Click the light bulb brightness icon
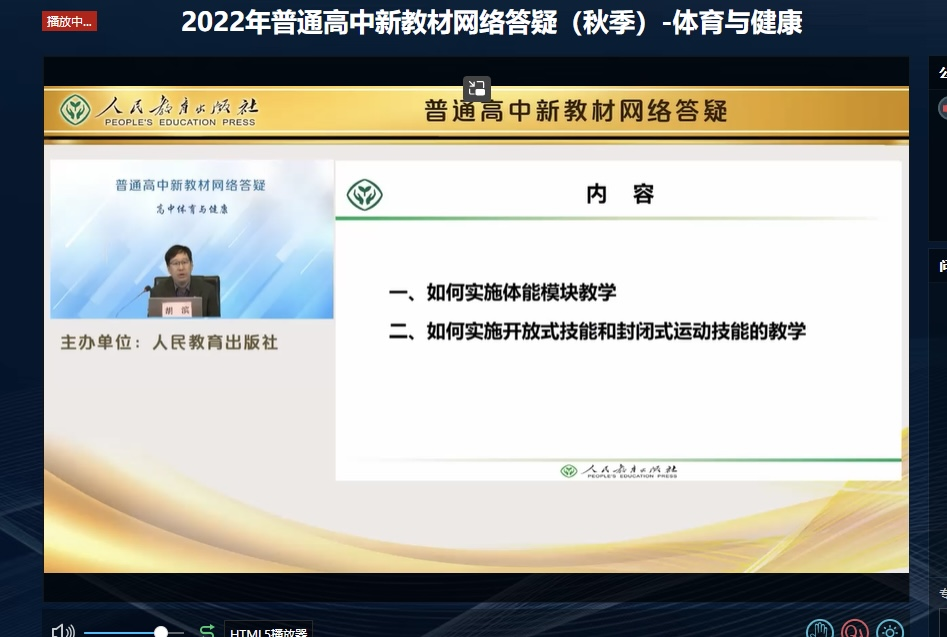 890,630
